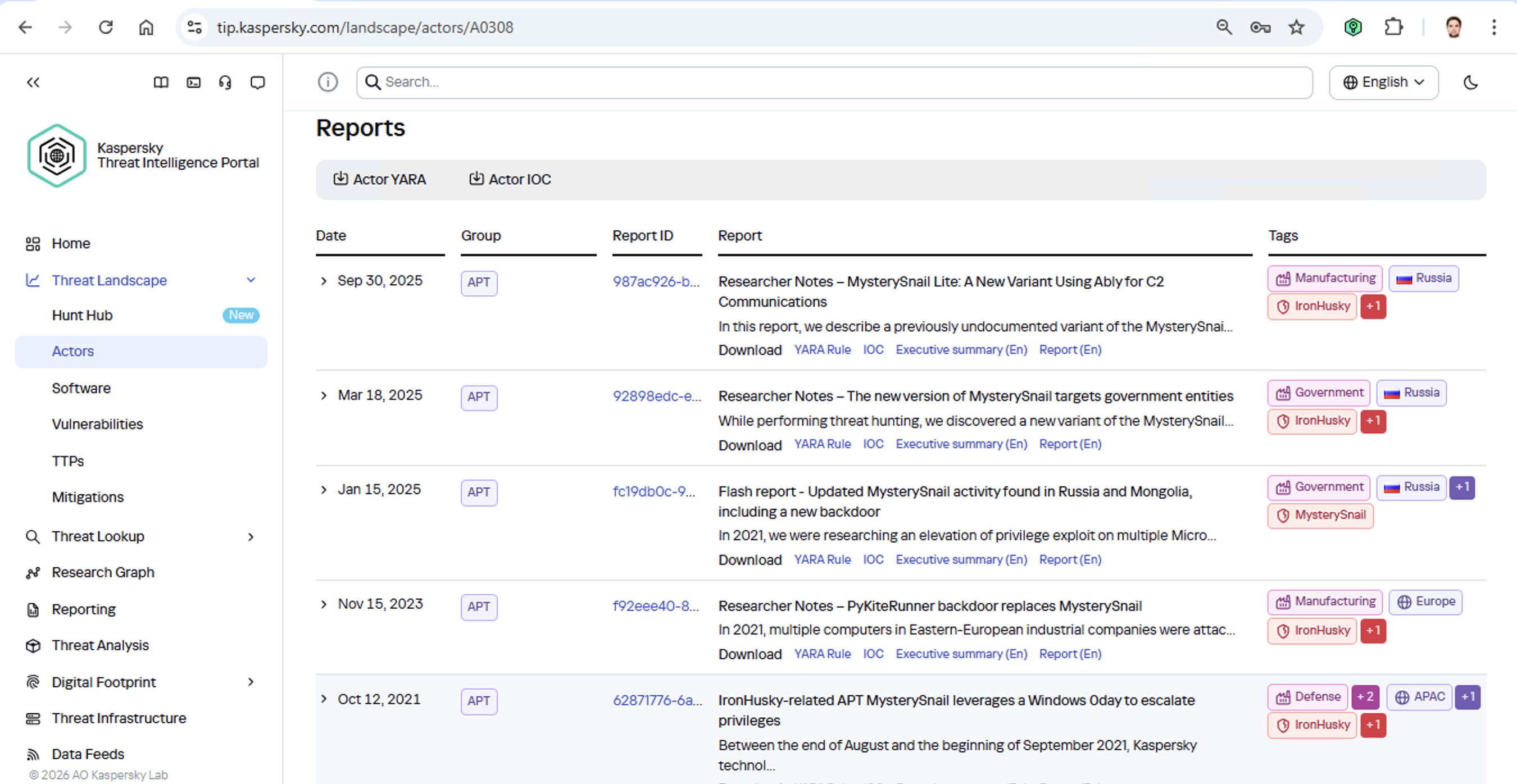Image resolution: width=1517 pixels, height=784 pixels.
Task: Switch to dark mode moon icon
Action: 1470,83
